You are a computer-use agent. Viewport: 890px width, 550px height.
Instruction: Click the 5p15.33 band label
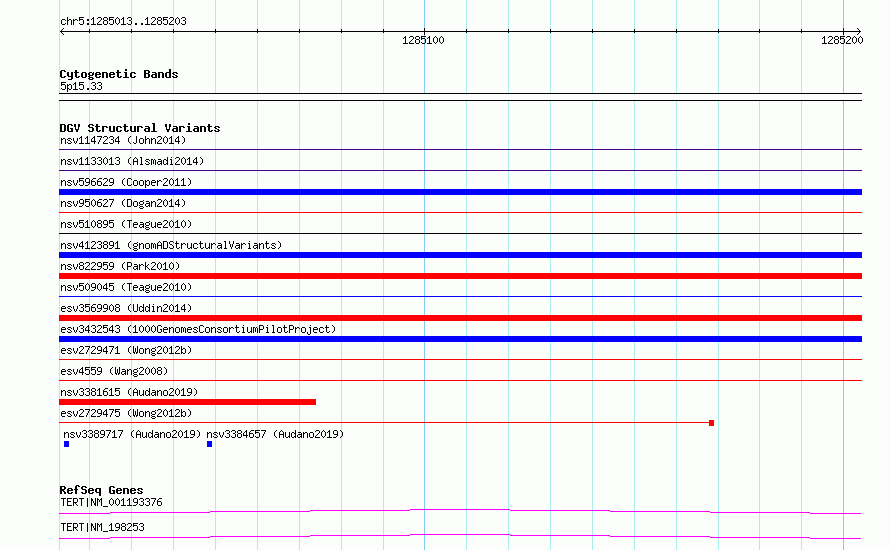(81, 87)
